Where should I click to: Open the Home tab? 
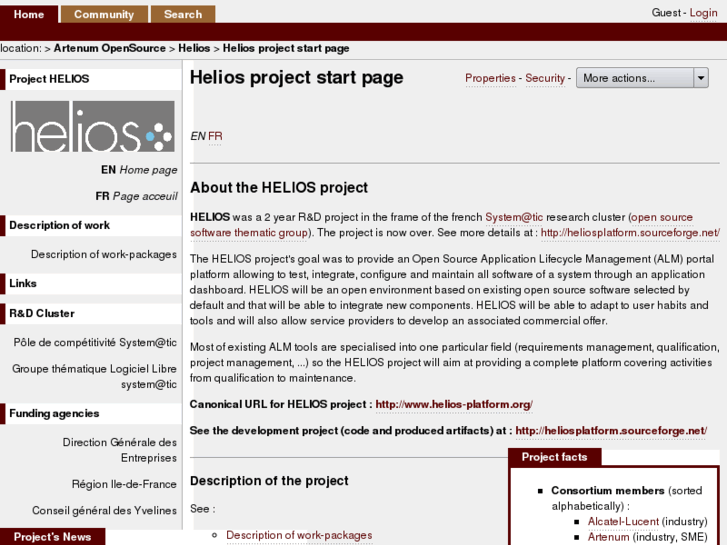point(29,14)
